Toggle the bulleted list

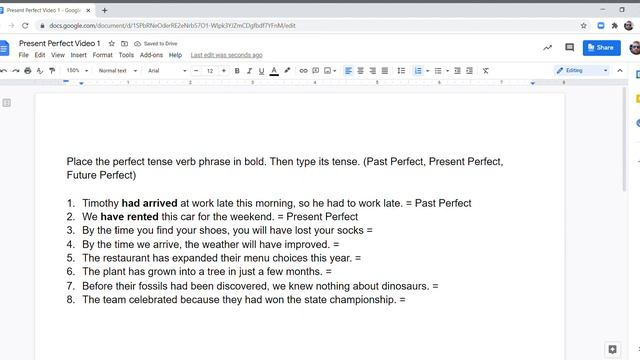tap(438, 71)
